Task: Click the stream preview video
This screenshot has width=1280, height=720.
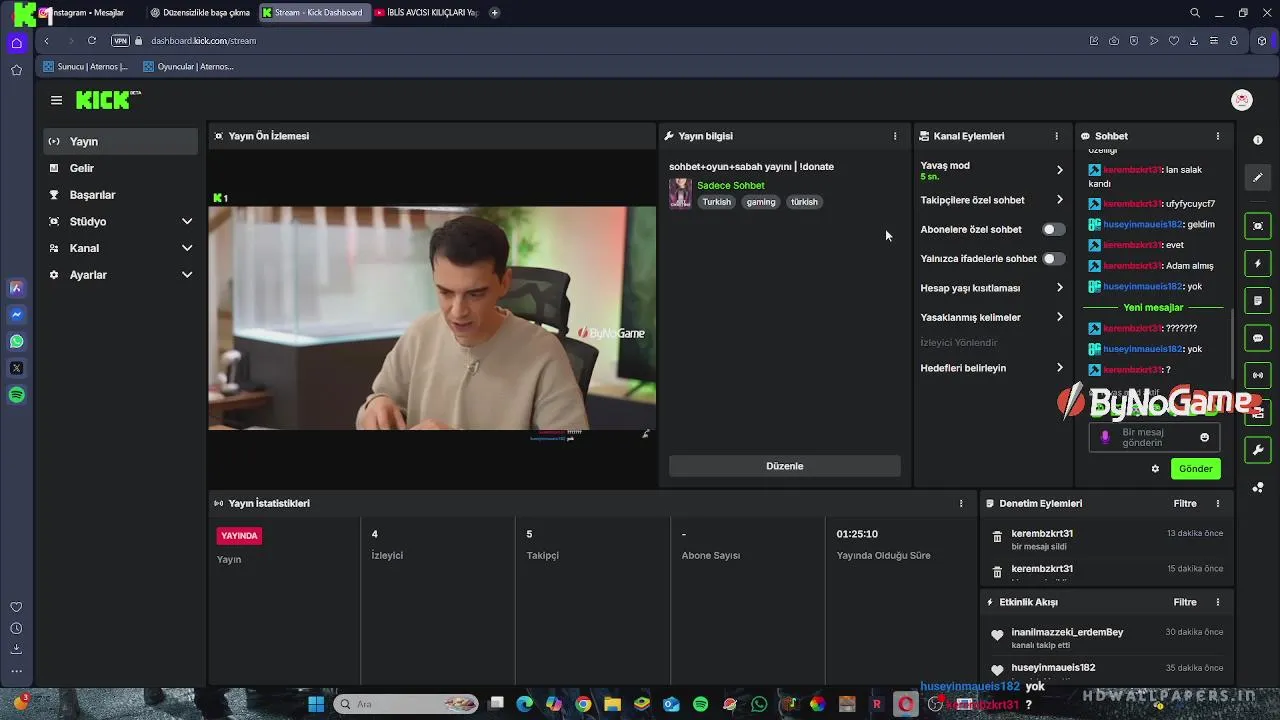Action: coord(432,318)
